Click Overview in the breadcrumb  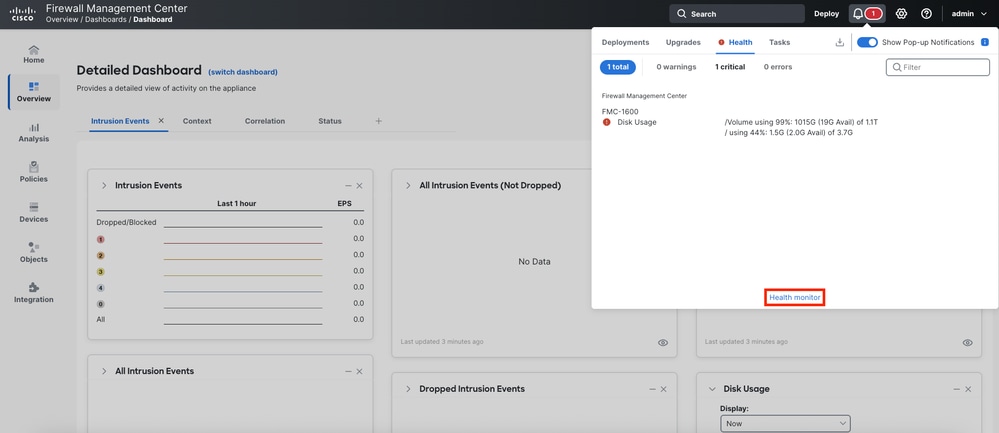pos(62,20)
